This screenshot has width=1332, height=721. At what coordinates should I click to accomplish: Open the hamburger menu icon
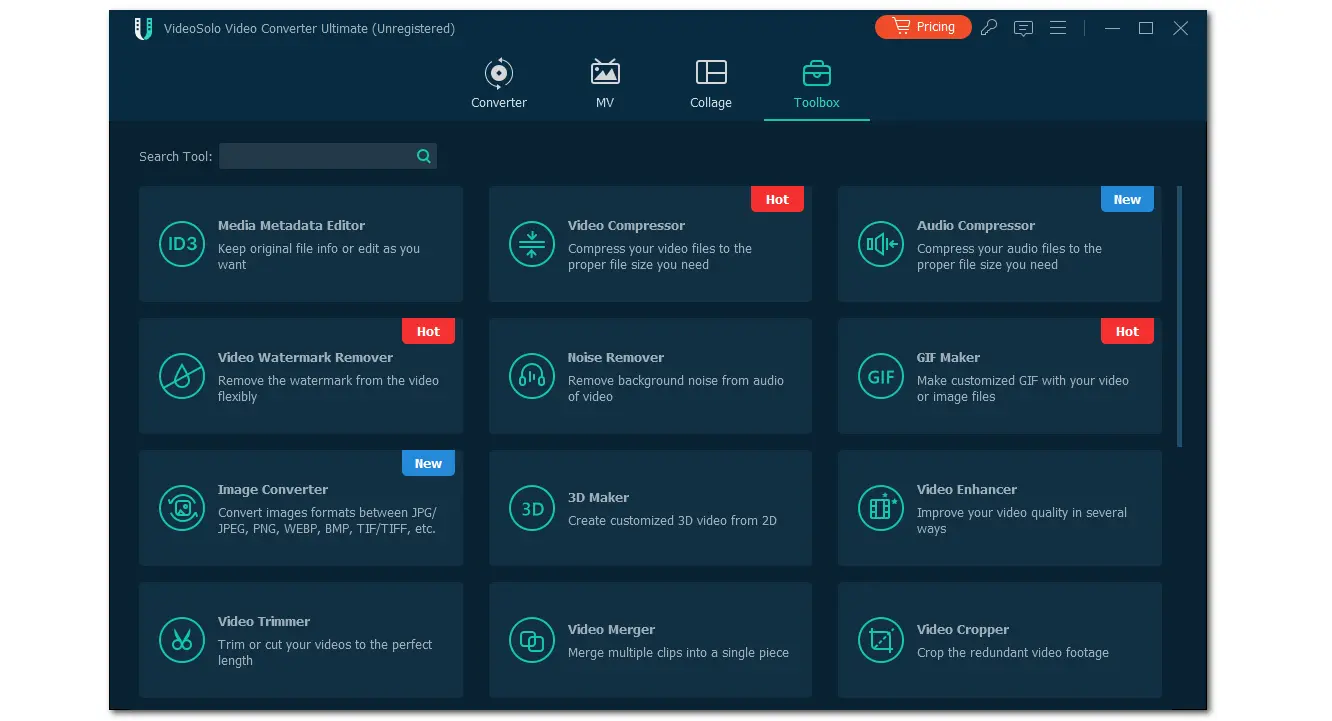(1058, 28)
